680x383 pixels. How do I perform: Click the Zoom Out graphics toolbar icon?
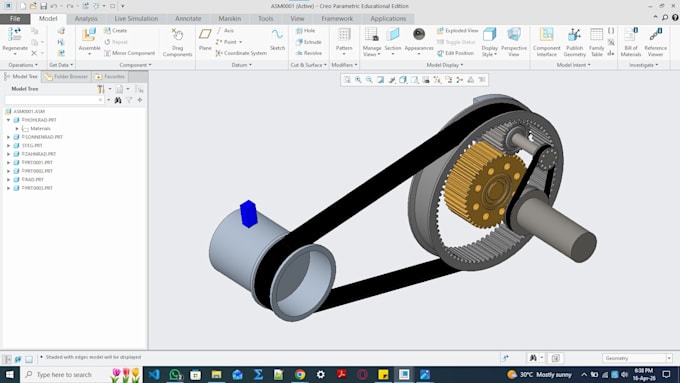[x=369, y=80]
